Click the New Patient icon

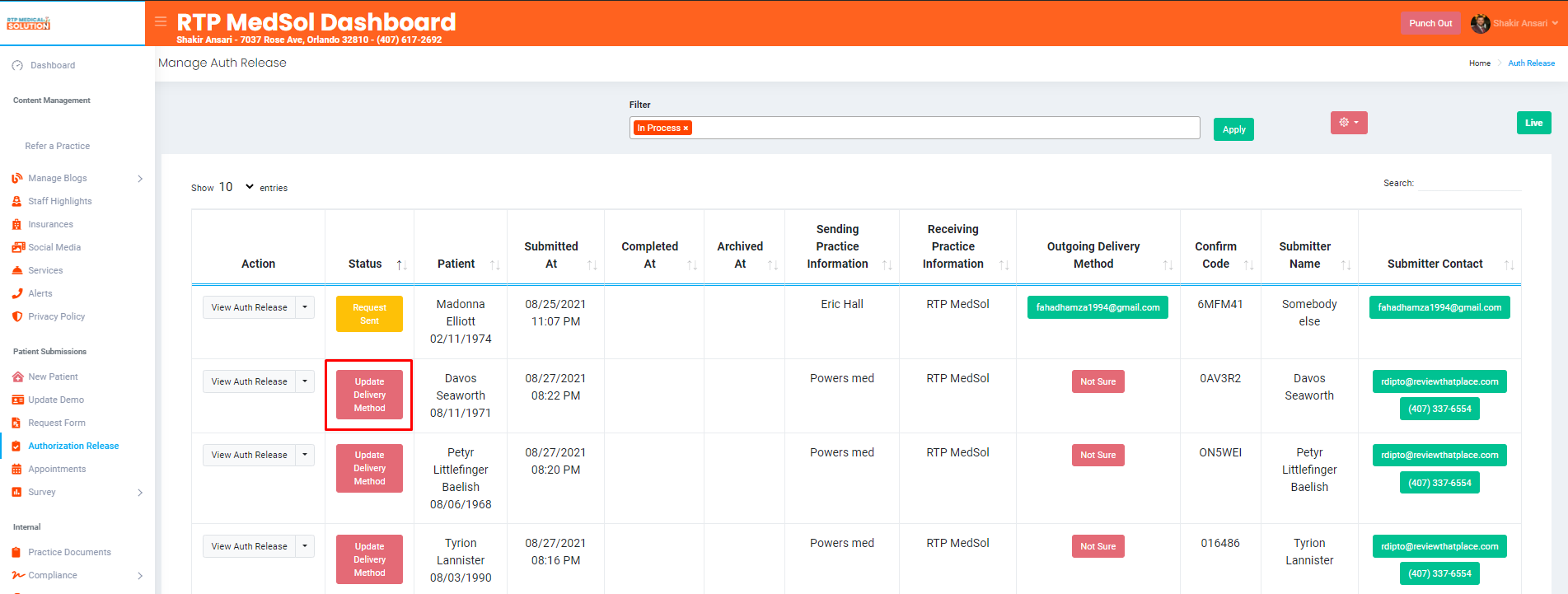18,377
